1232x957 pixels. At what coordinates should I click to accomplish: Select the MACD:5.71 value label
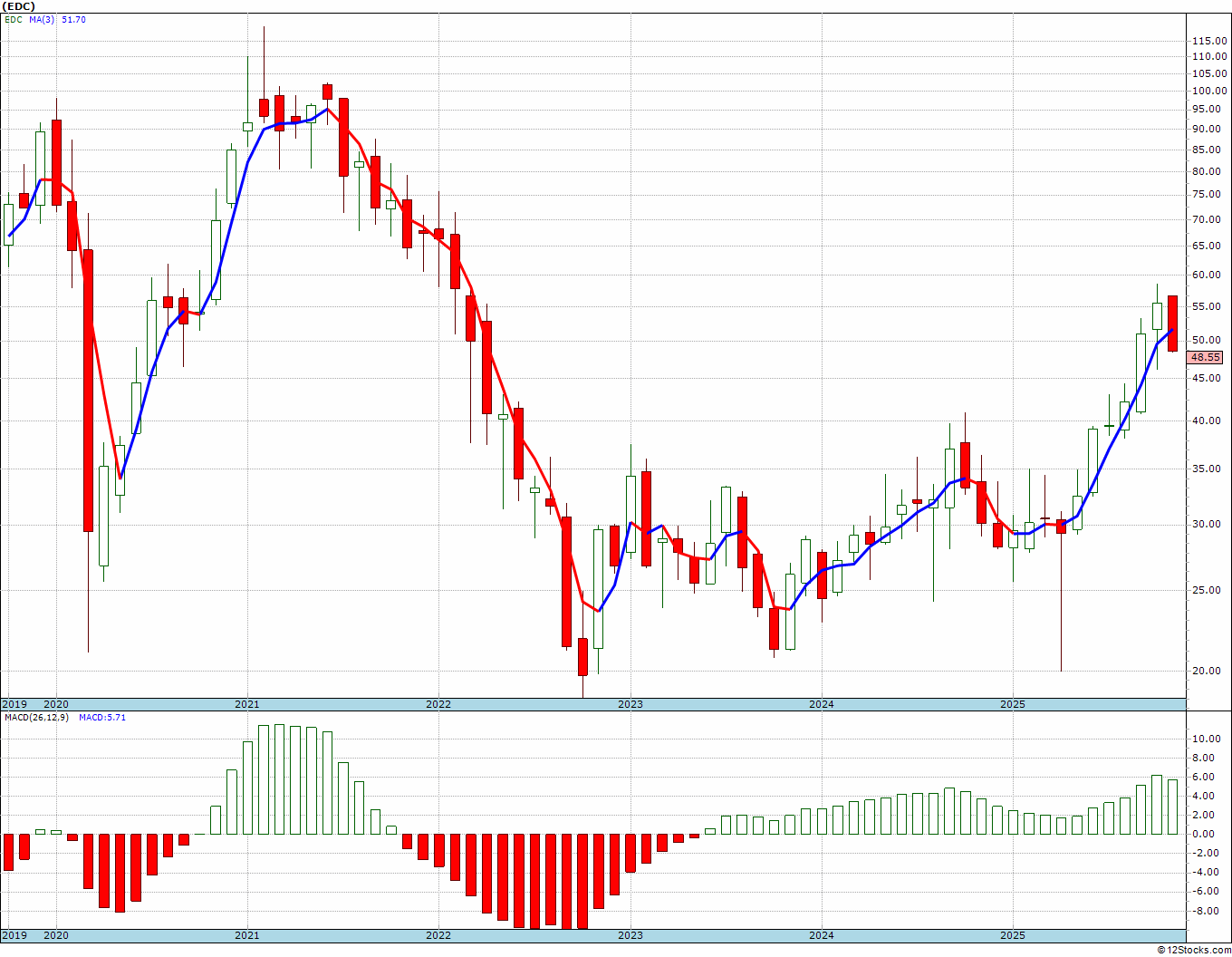click(x=102, y=717)
